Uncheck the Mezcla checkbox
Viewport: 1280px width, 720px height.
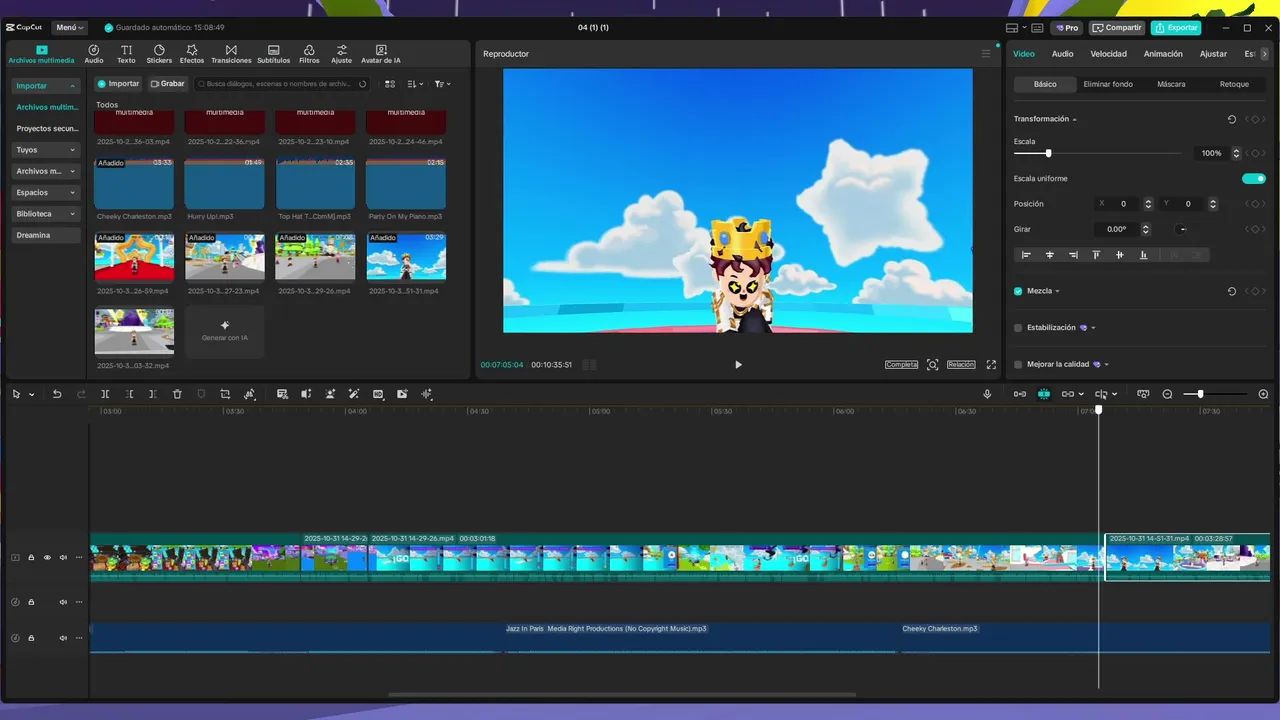click(1018, 291)
